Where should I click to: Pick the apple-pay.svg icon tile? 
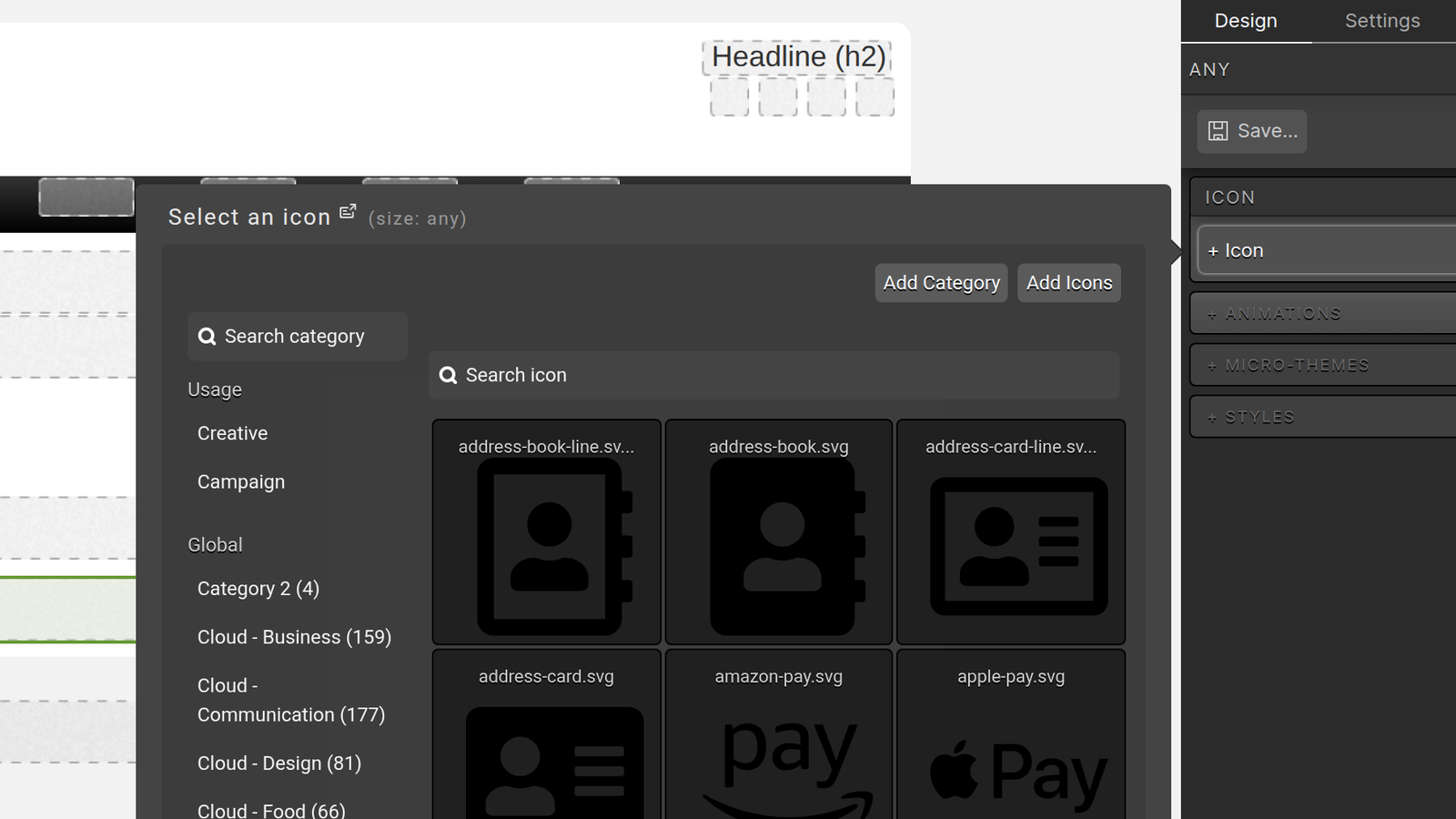[1011, 733]
